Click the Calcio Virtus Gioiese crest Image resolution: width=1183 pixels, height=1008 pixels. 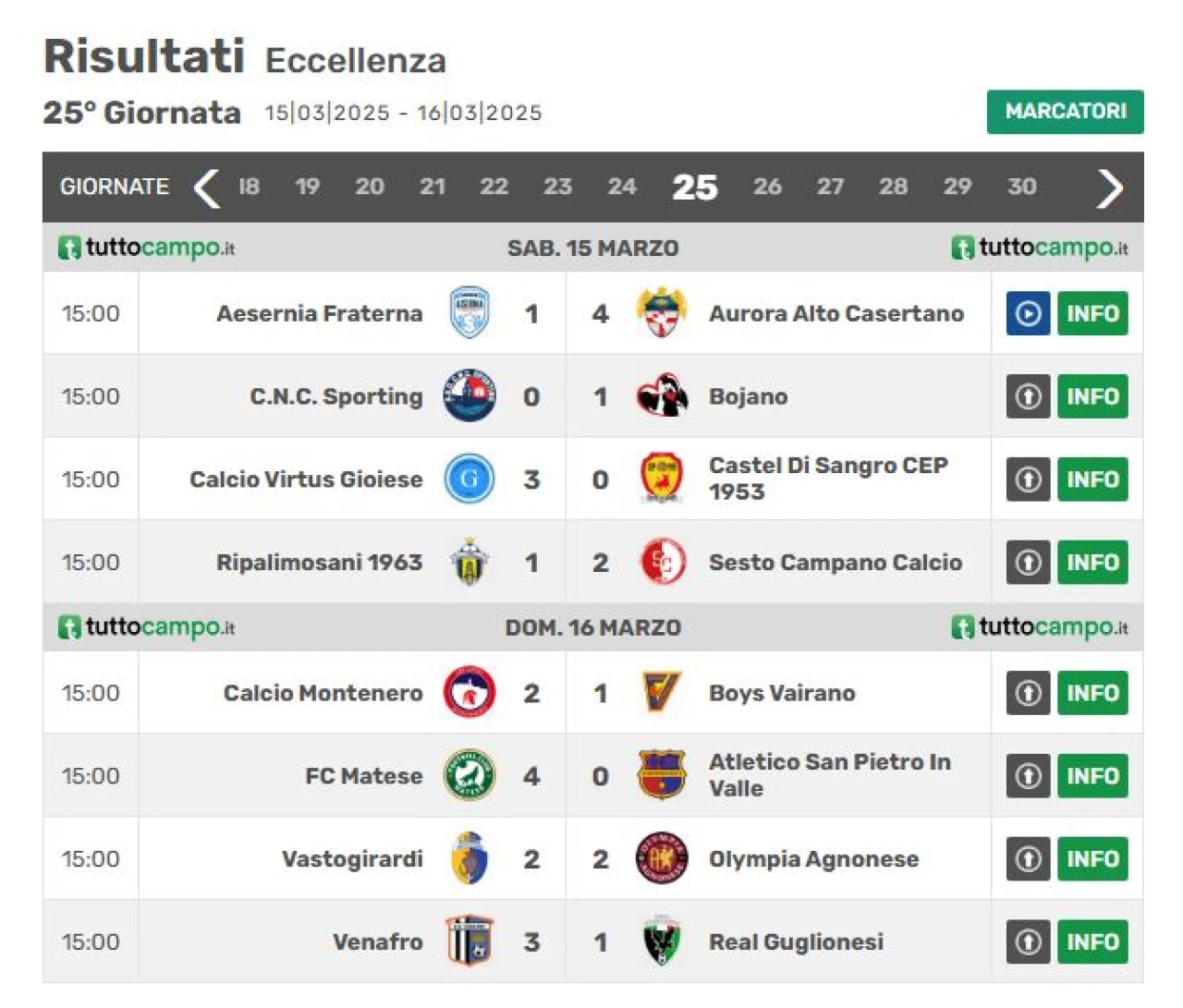click(470, 479)
